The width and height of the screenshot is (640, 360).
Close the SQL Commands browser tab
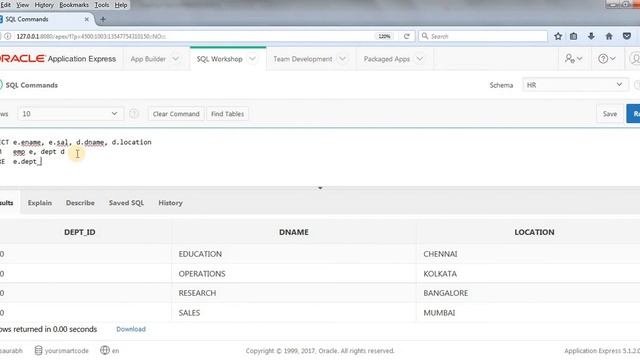tap(87, 19)
